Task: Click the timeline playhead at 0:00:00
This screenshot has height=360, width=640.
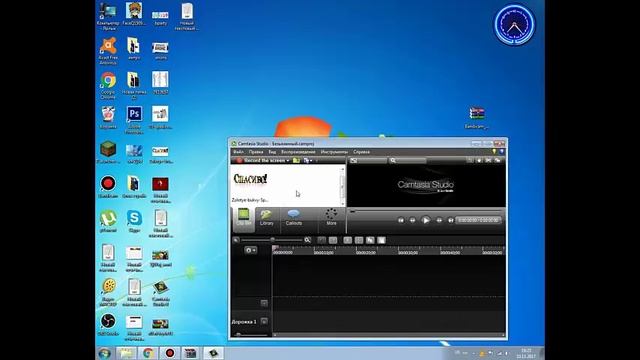Action: [275, 248]
